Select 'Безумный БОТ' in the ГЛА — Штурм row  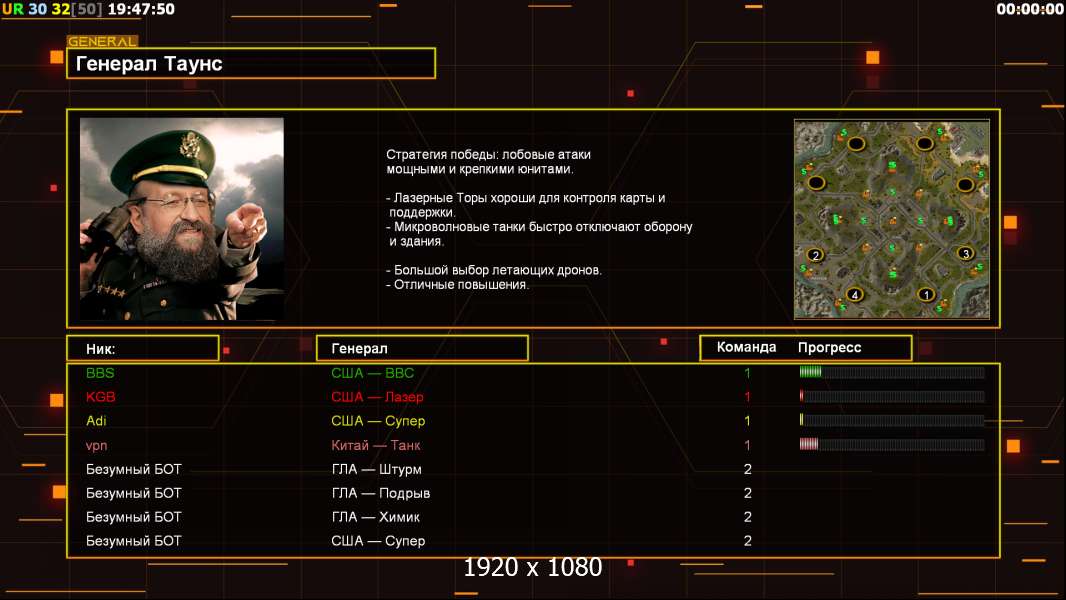(x=133, y=469)
